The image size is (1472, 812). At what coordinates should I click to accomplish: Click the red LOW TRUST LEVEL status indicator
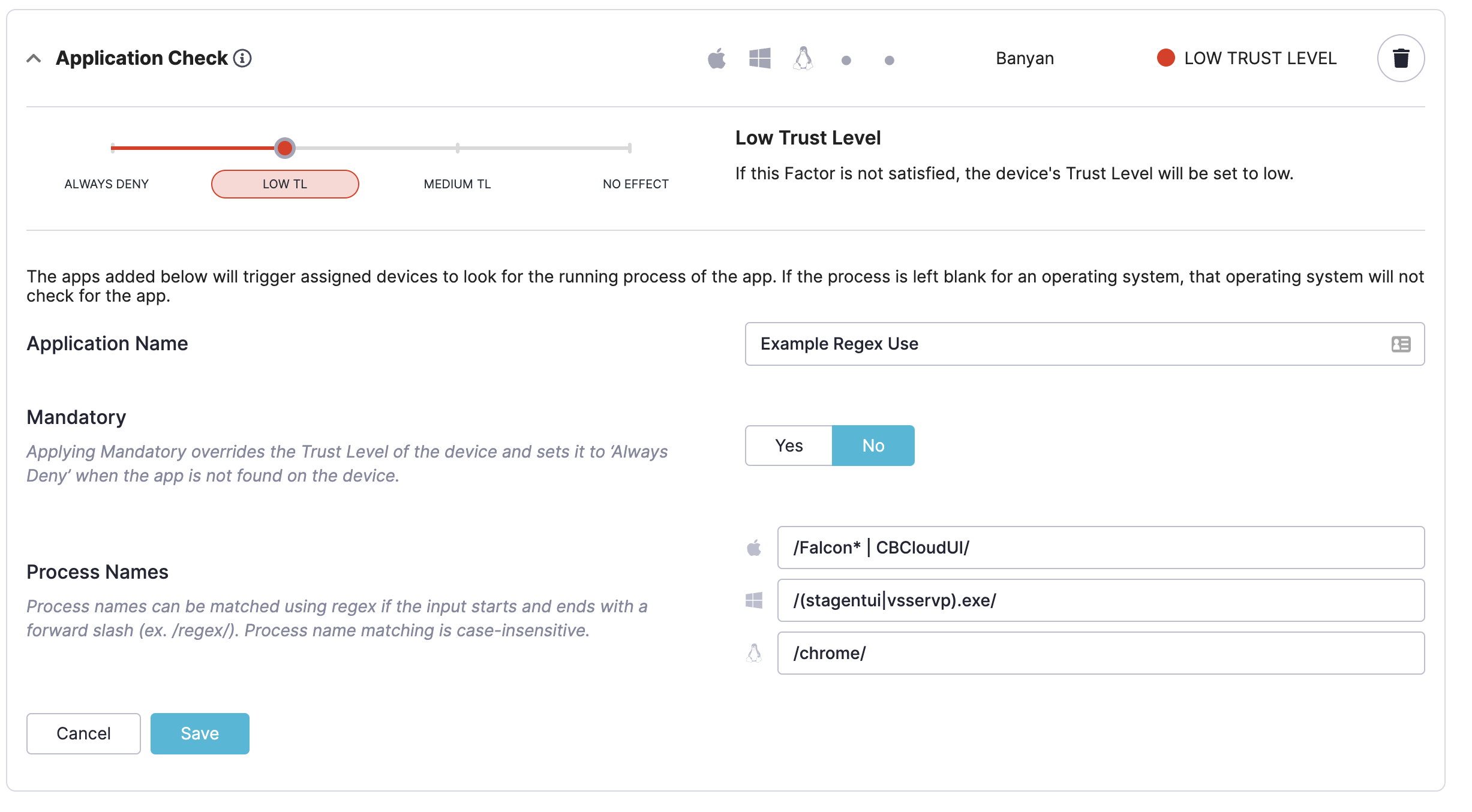click(x=1166, y=58)
